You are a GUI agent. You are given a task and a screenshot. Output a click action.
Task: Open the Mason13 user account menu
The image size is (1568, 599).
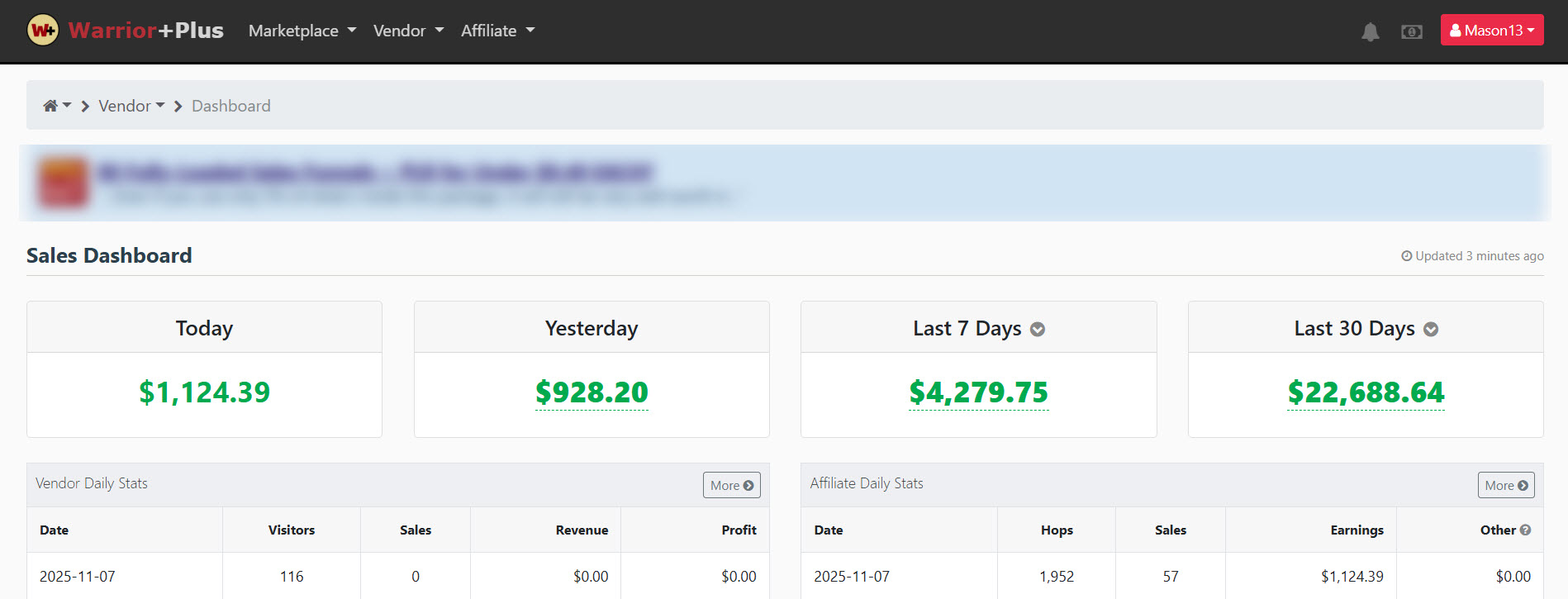[x=1491, y=31]
